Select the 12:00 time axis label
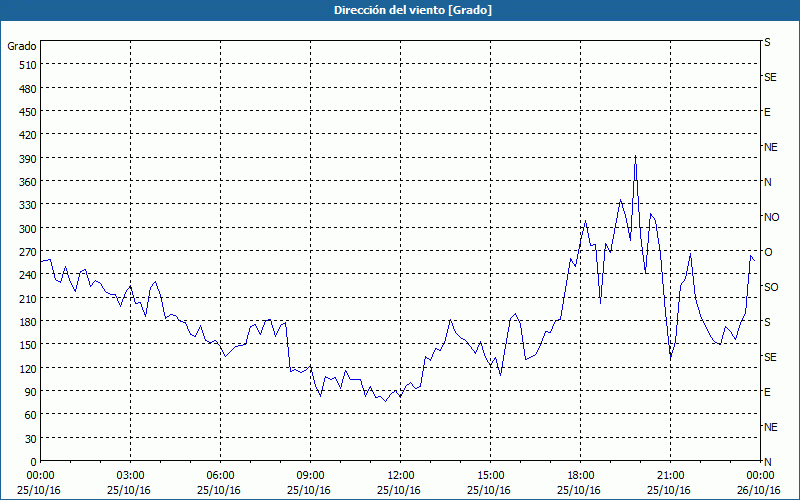 401,476
